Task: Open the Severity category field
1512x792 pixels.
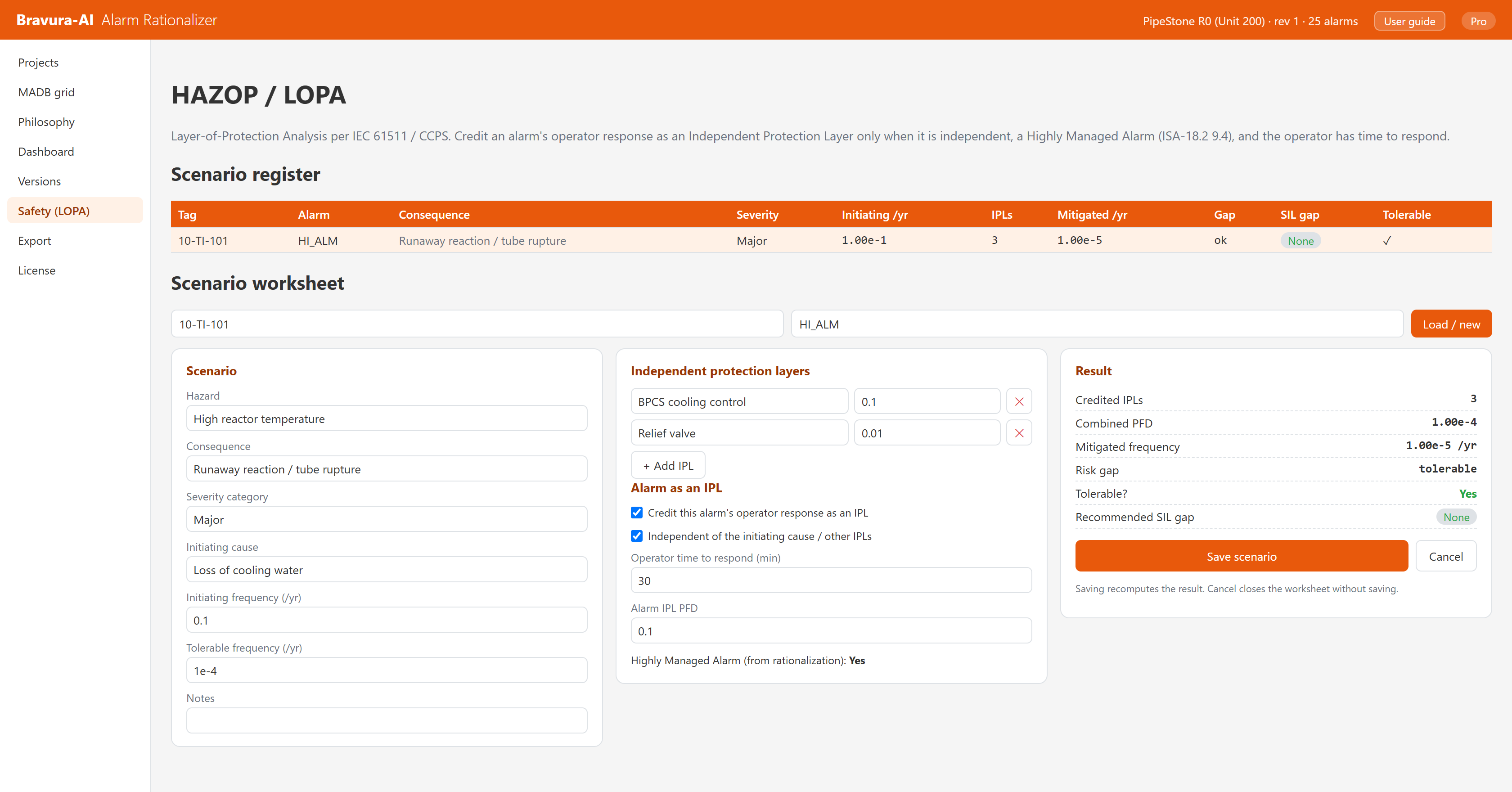Action: click(x=387, y=520)
